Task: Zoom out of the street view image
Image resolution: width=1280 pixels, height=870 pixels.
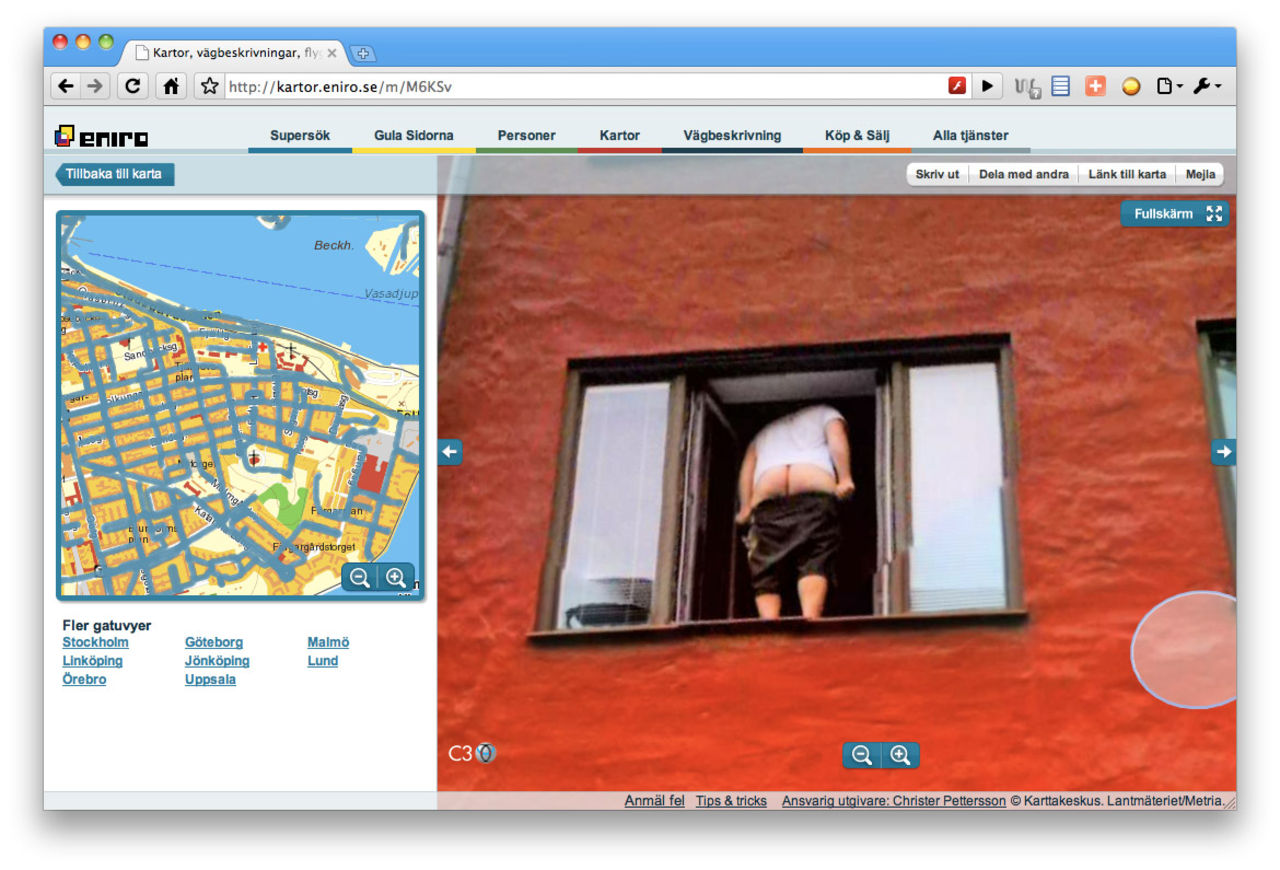Action: (x=862, y=756)
